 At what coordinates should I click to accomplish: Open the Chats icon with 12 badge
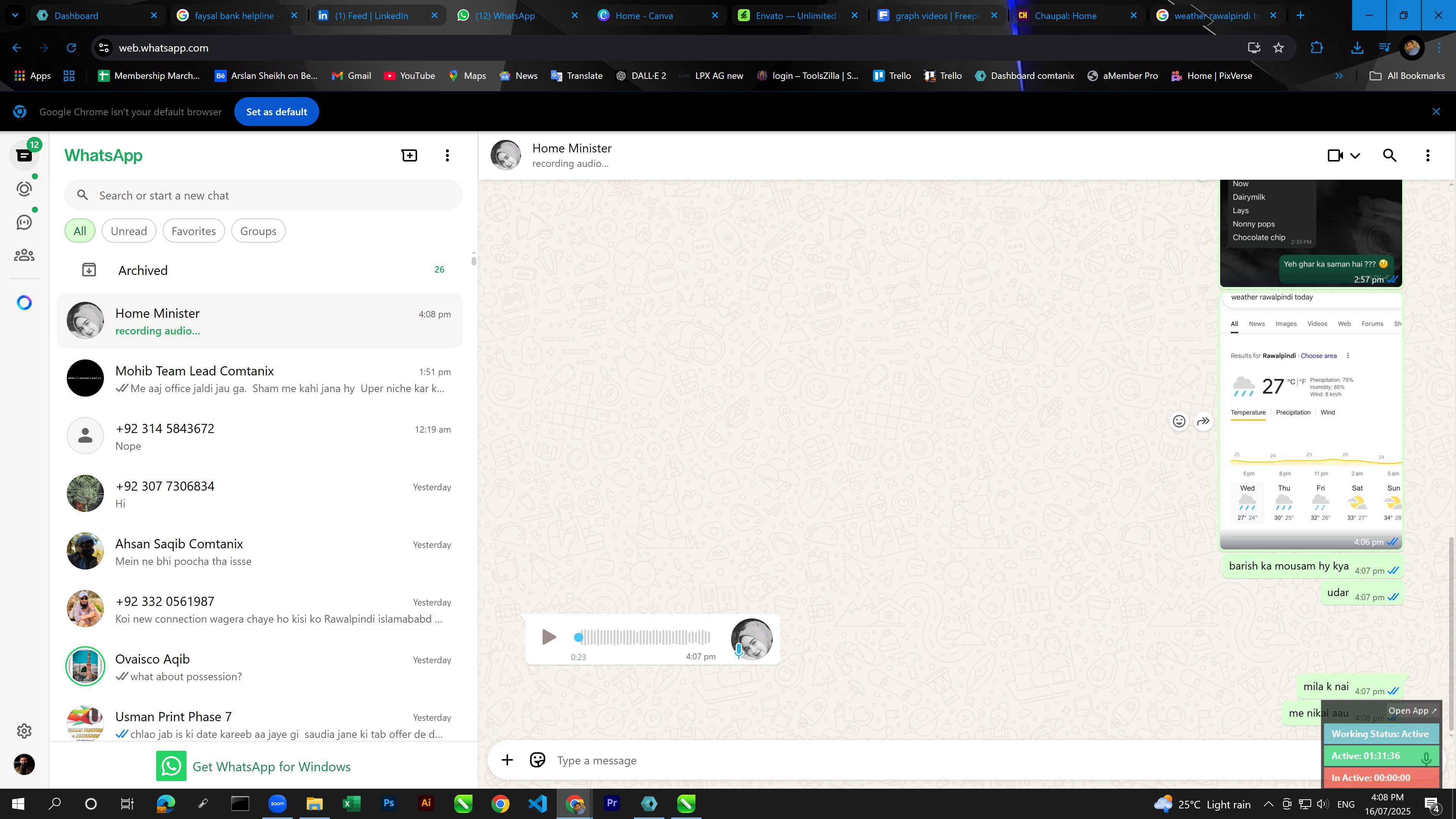point(24,155)
